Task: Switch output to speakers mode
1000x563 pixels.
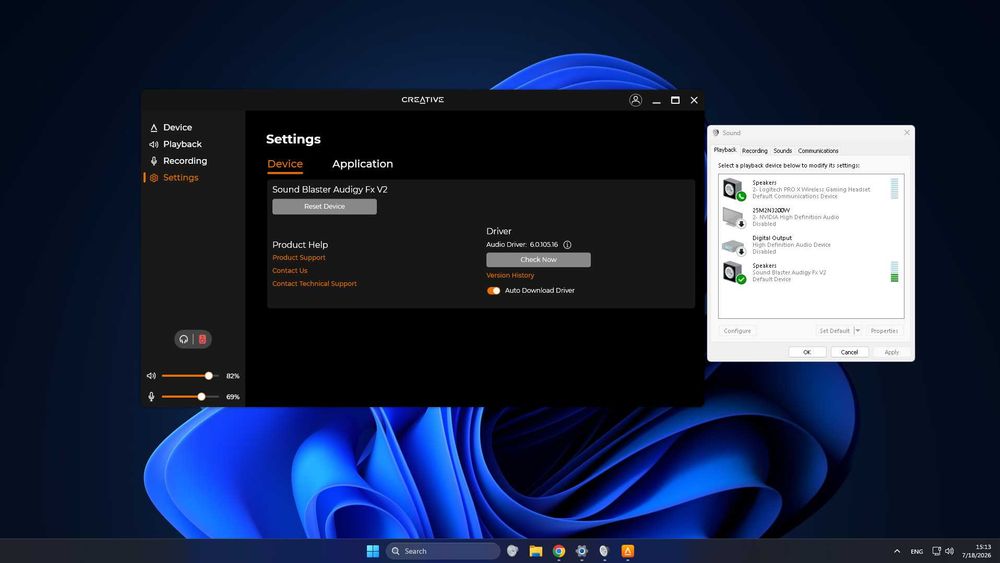Action: pos(202,339)
